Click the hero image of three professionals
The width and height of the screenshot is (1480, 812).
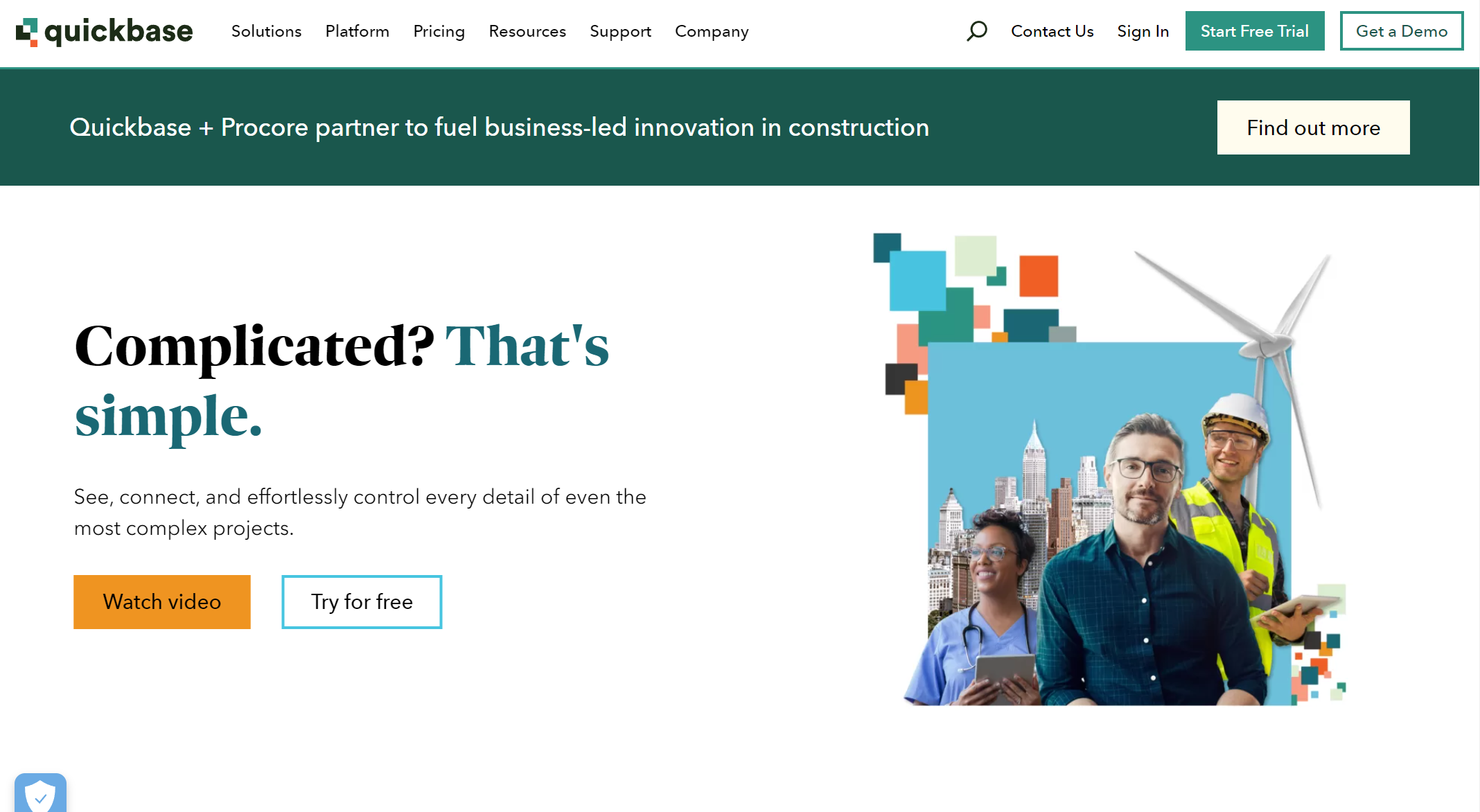pos(1109,554)
